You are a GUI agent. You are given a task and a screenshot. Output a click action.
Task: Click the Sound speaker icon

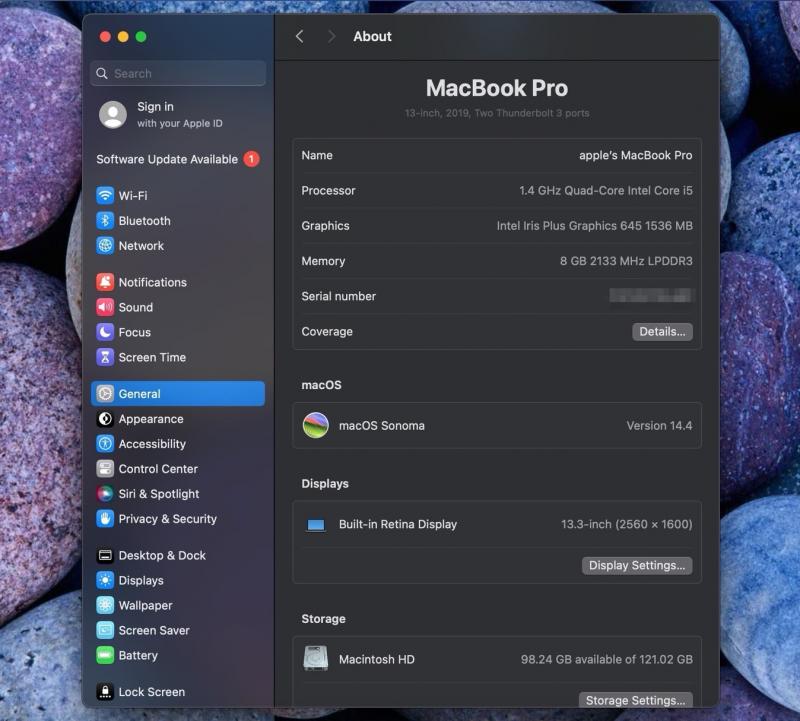[x=105, y=307]
